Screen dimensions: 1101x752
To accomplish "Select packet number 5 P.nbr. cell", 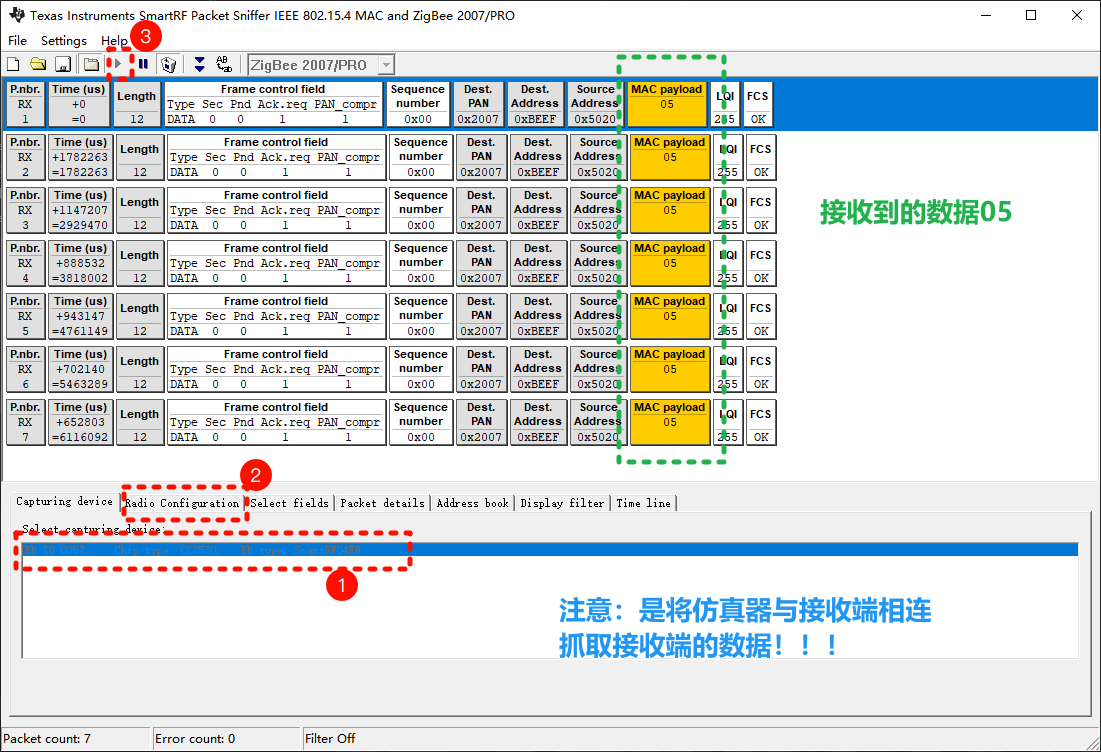I will [x=25, y=316].
